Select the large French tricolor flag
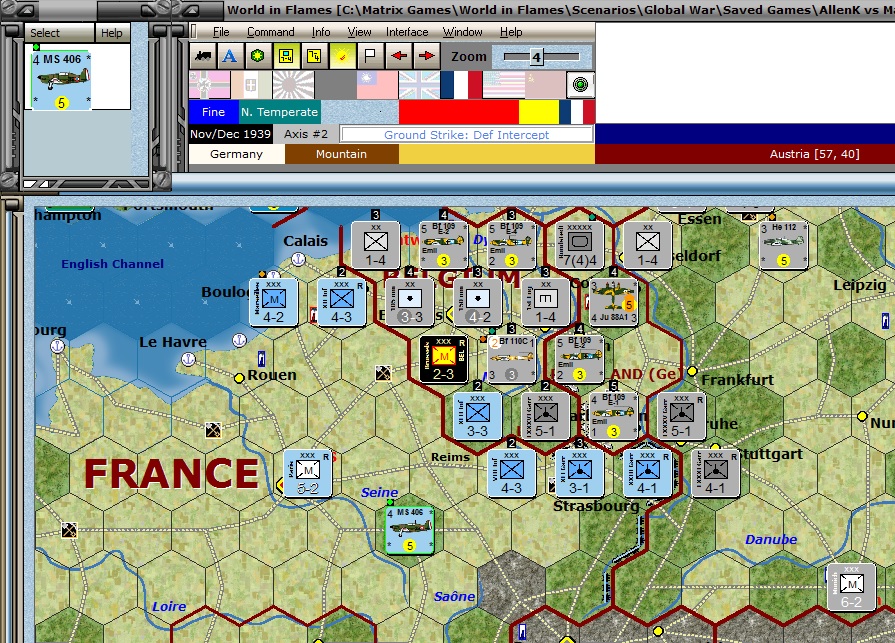 point(461,85)
